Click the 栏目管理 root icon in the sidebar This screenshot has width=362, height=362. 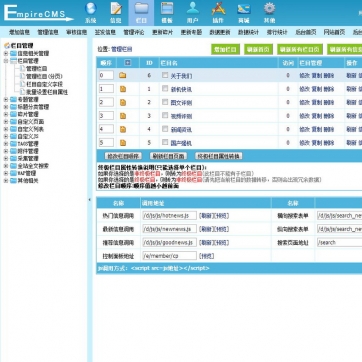pyautogui.click(x=6, y=46)
